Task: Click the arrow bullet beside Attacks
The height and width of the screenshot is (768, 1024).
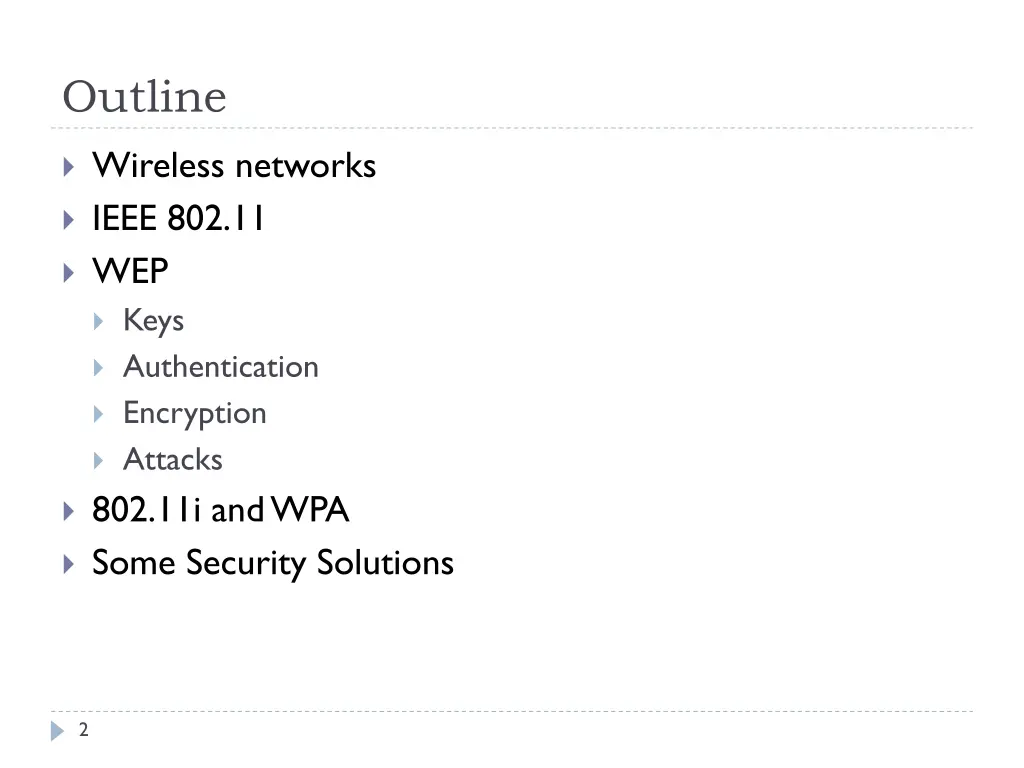Action: click(99, 460)
